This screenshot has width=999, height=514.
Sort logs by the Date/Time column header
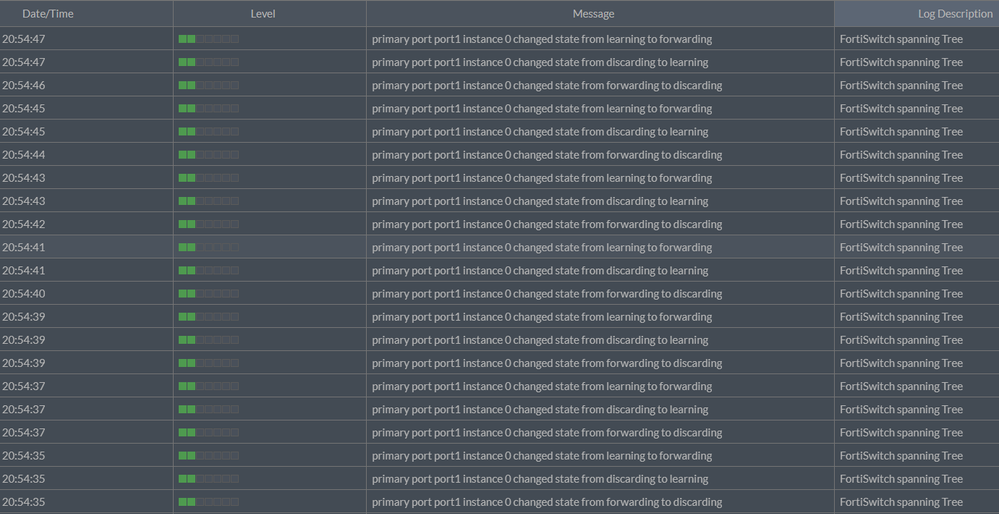click(48, 14)
